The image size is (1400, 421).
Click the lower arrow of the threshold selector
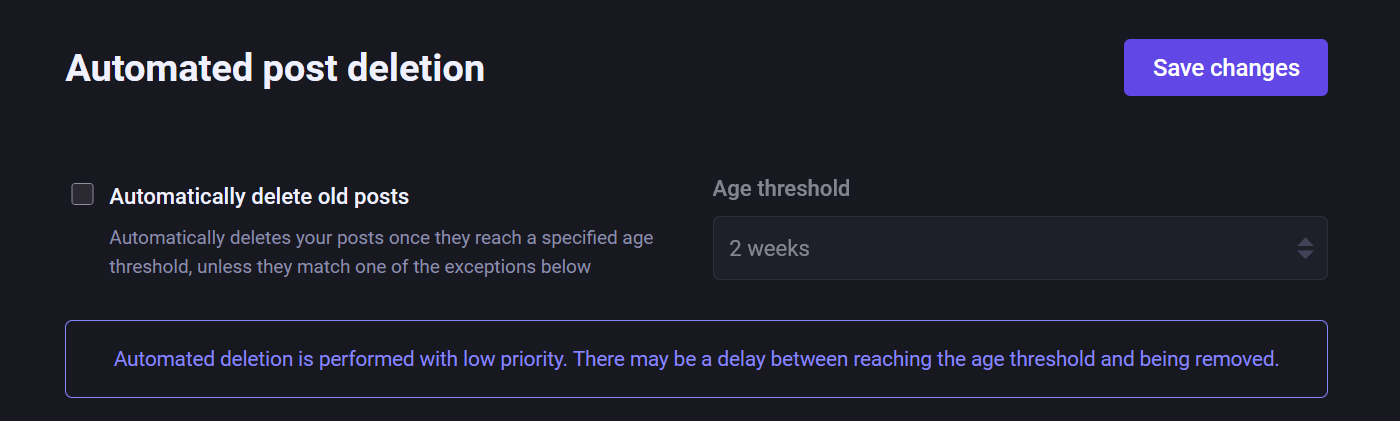point(1305,255)
